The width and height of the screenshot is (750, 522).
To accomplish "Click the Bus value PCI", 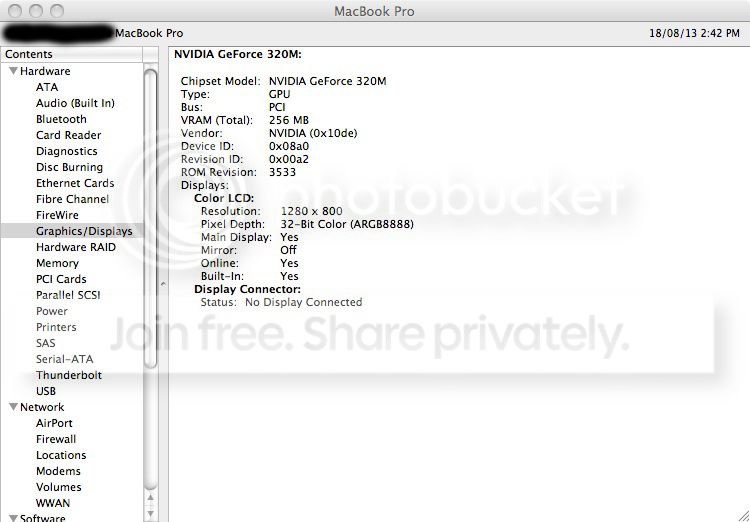I will click(x=277, y=107).
